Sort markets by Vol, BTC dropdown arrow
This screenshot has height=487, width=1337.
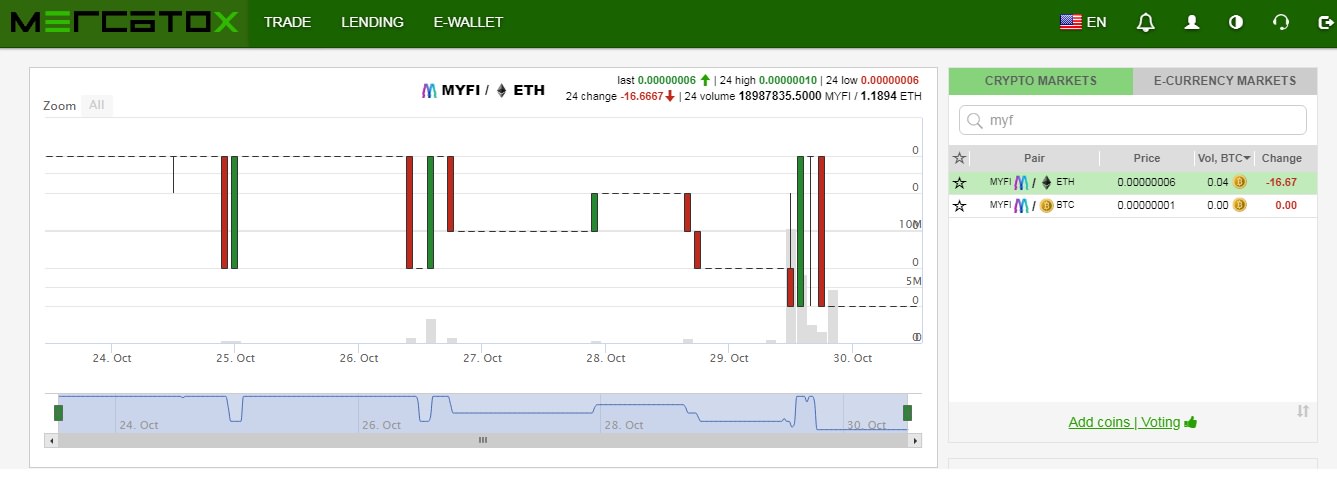[x=1247, y=159]
